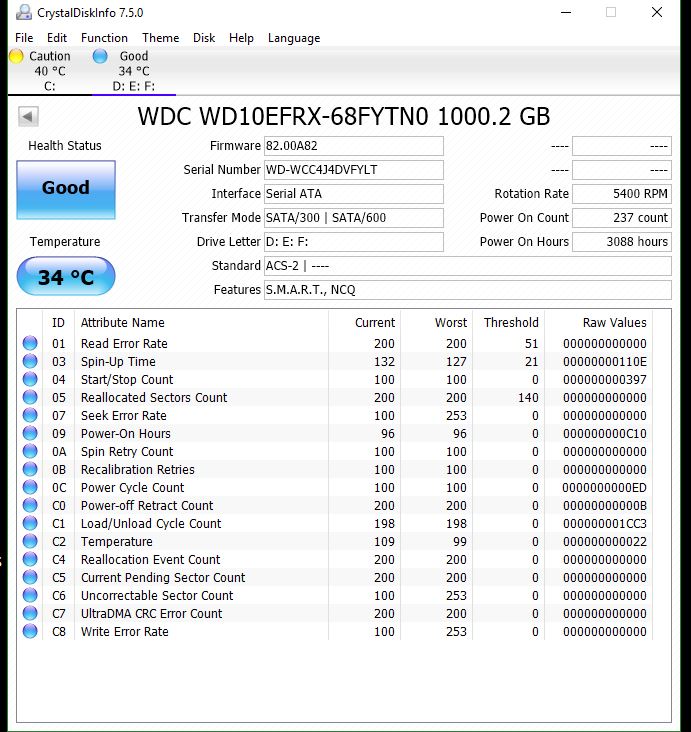Click blue status orb for Power-off Retract Count
The height and width of the screenshot is (732, 691).
[x=30, y=505]
